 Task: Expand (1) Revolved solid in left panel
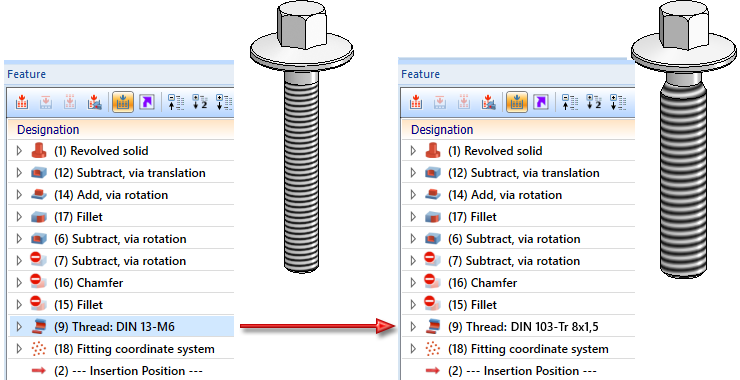click(19, 151)
